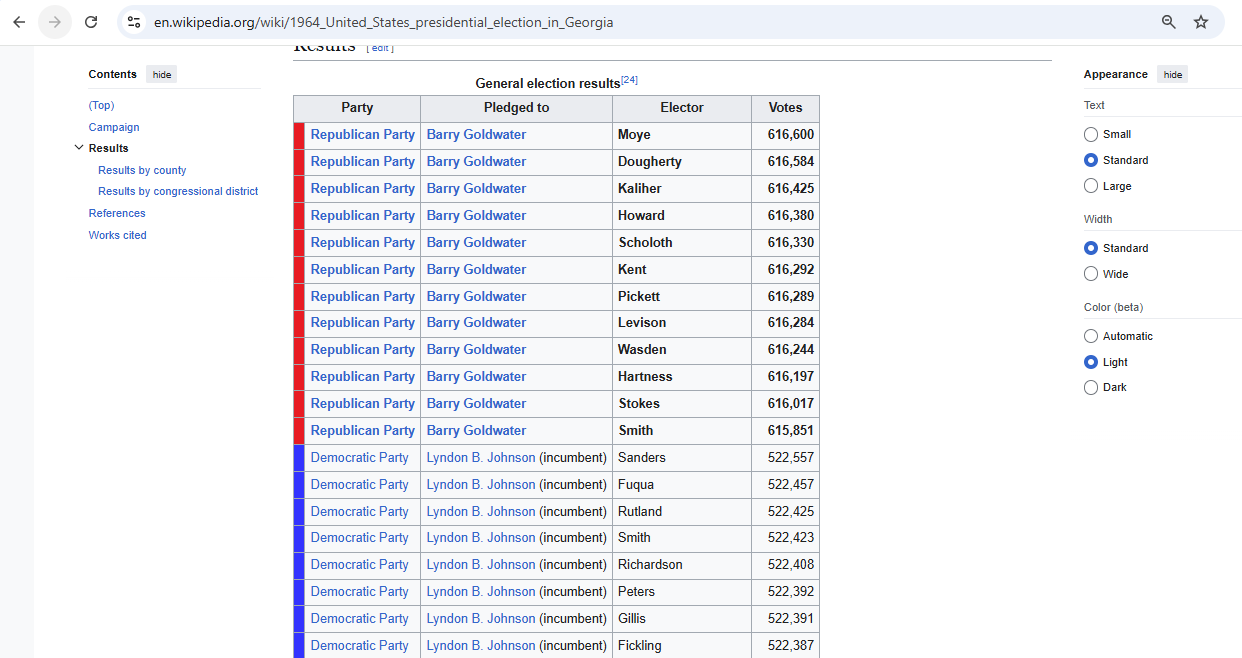The height and width of the screenshot is (658, 1242).
Task: Click the elector name Hartness
Action: (x=645, y=376)
